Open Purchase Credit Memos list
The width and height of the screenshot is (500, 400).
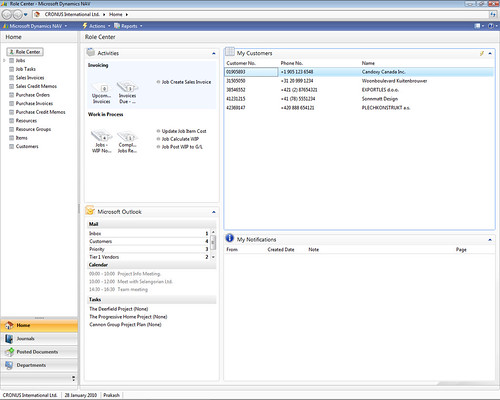coord(41,112)
